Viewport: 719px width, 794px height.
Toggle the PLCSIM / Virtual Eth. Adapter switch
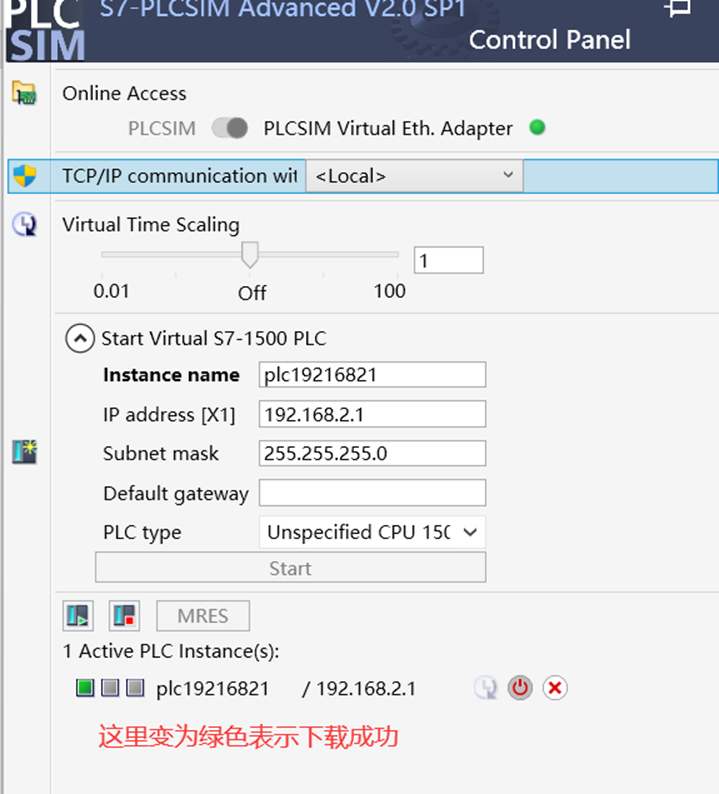click(230, 128)
